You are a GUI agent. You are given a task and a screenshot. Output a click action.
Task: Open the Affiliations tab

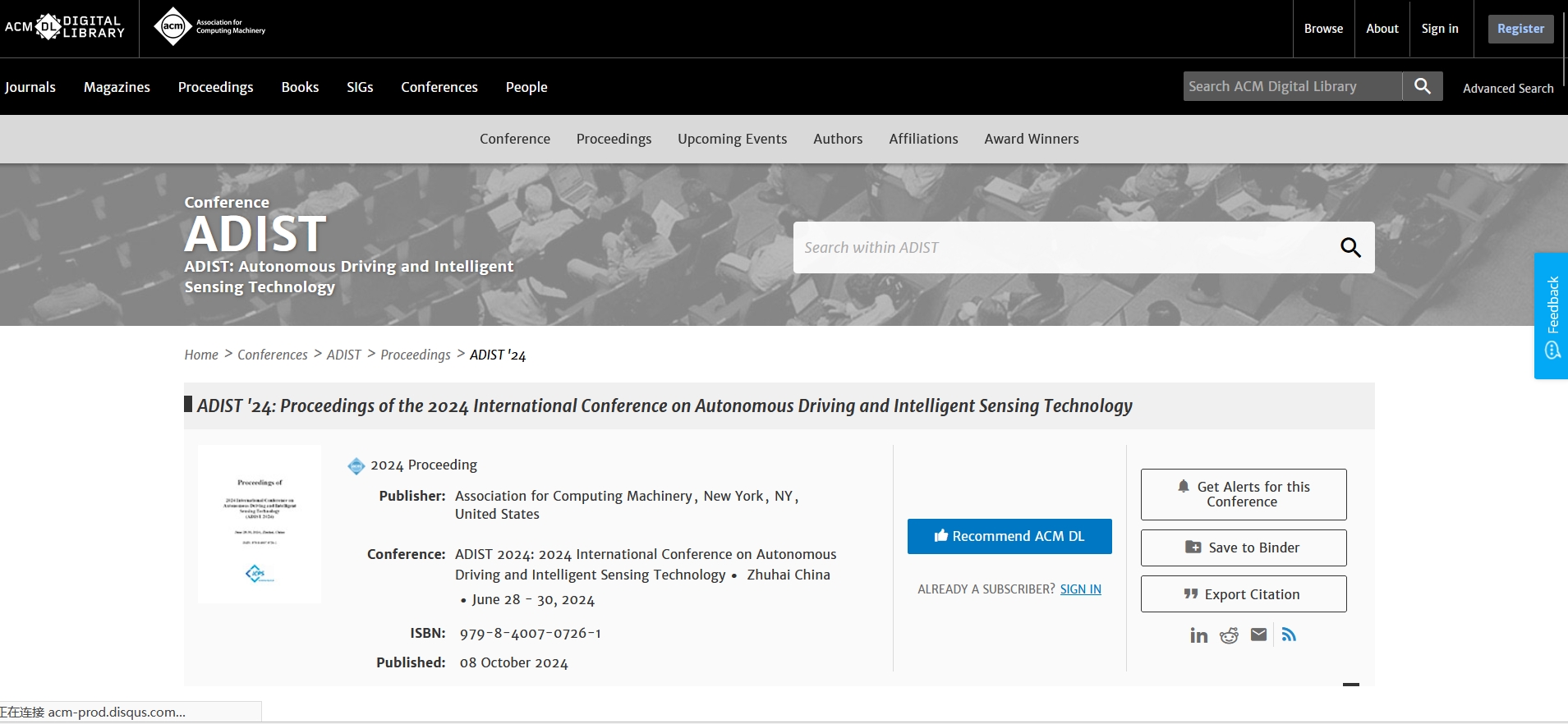923,139
